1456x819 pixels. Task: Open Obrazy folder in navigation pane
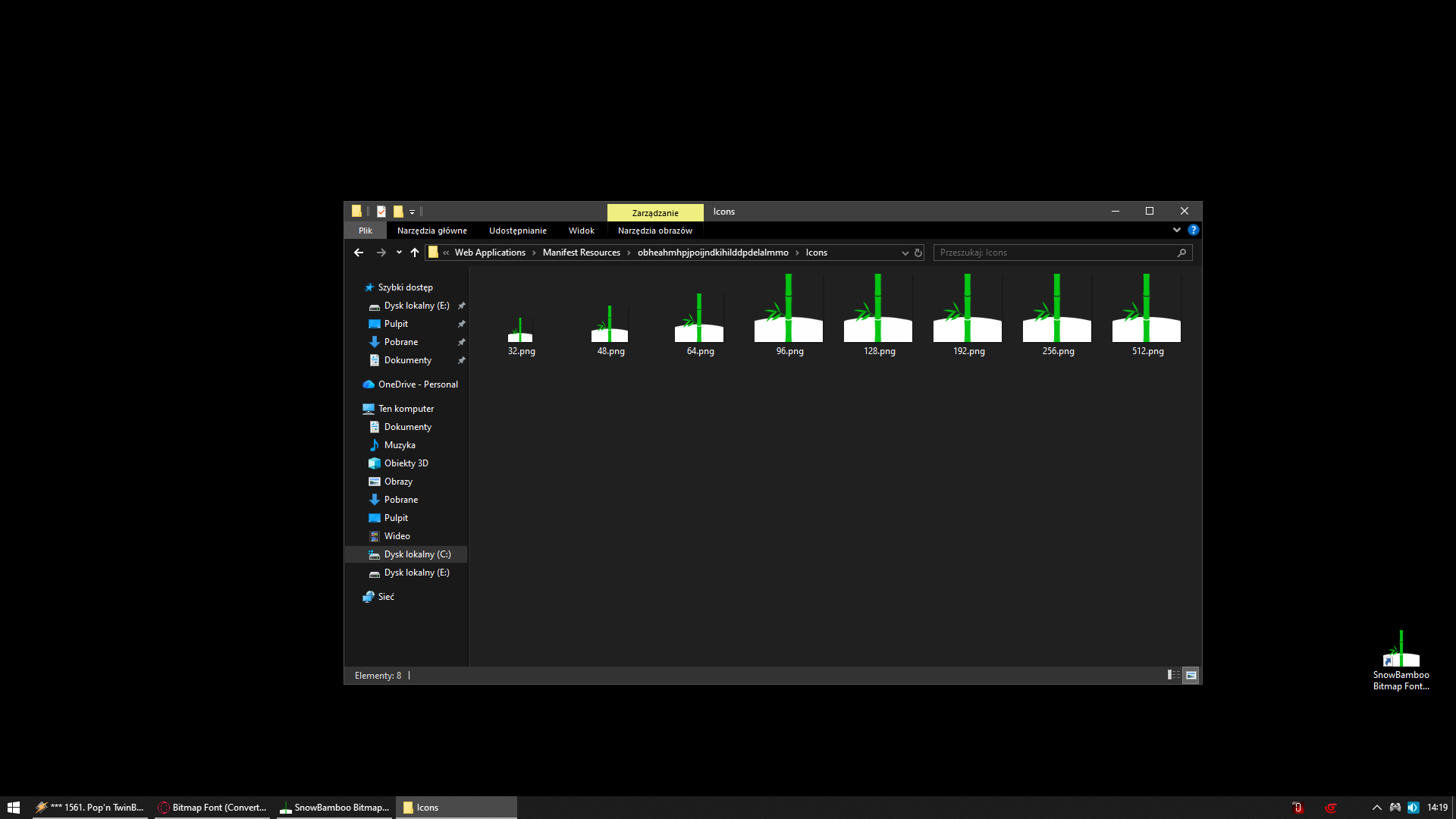(398, 482)
